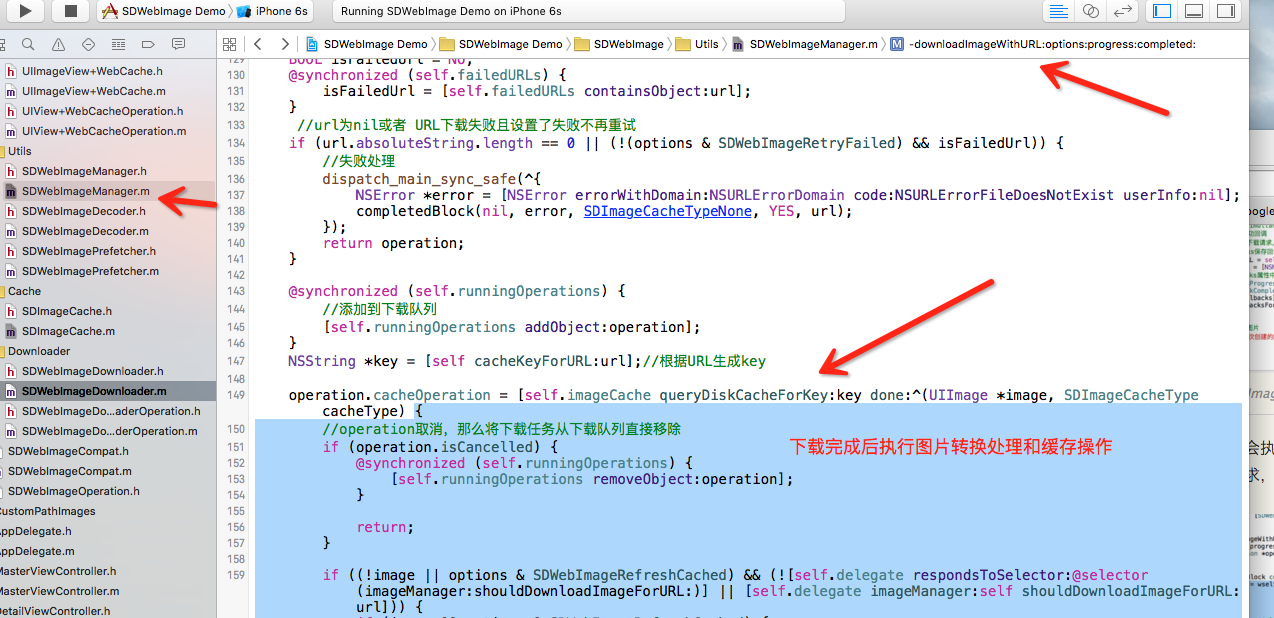Click the activity status Running SDWebImage Demo
The height and width of the screenshot is (618, 1274).
(588, 11)
